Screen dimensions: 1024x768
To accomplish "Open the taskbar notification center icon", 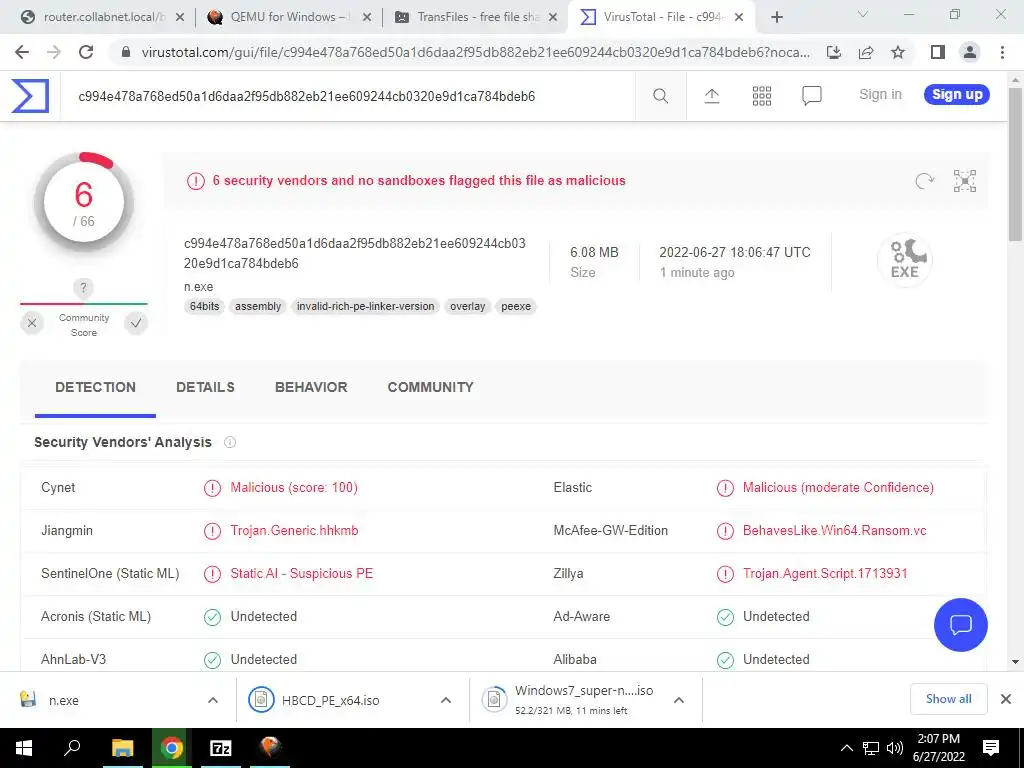I will click(991, 748).
